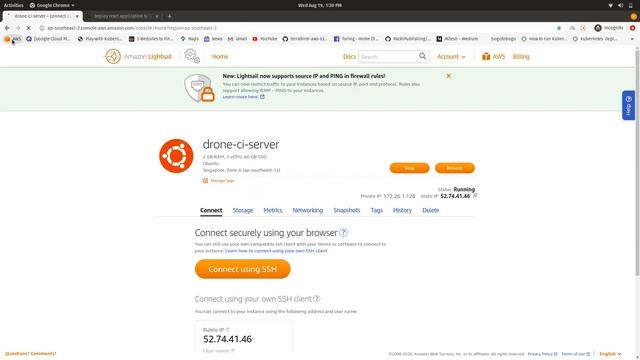
Task: Open the Lightsail settings gear icon
Action: 192,56
